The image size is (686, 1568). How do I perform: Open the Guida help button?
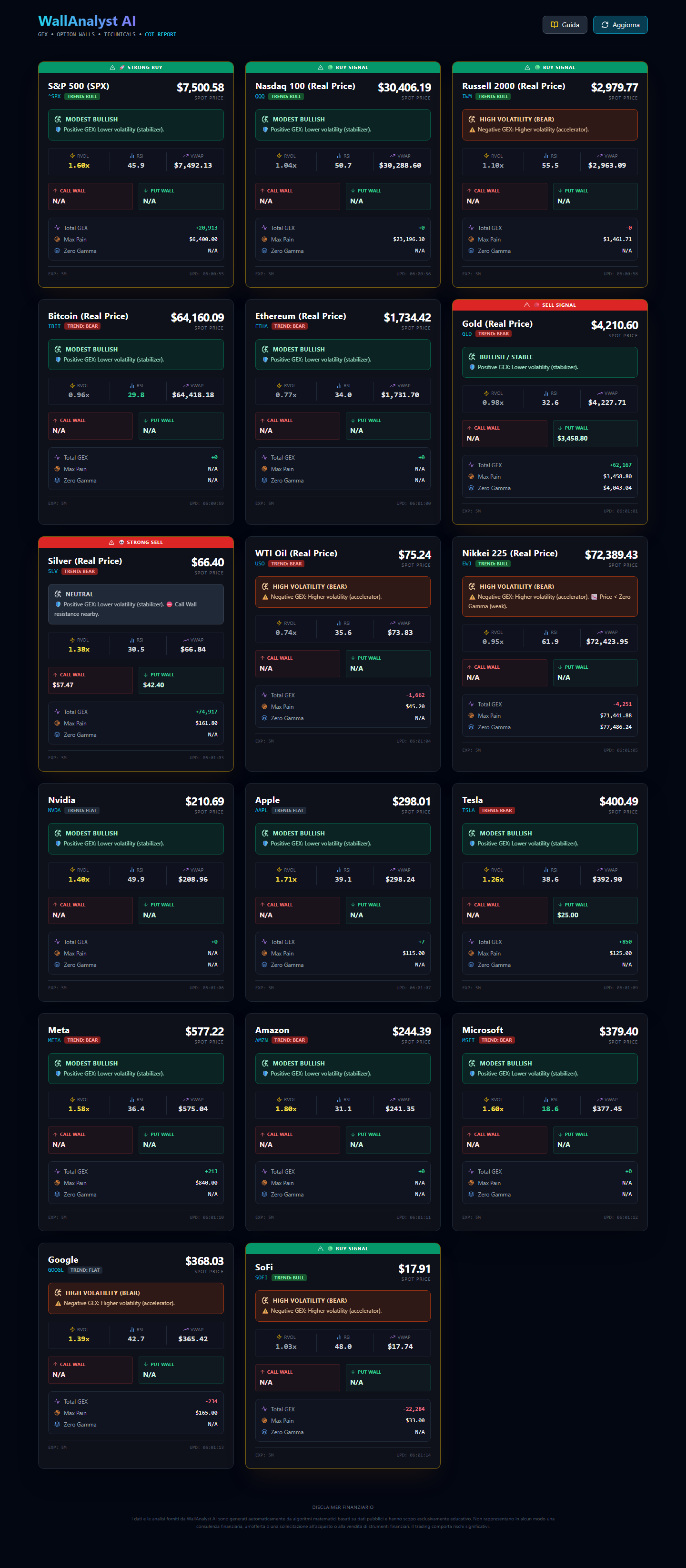click(x=564, y=25)
